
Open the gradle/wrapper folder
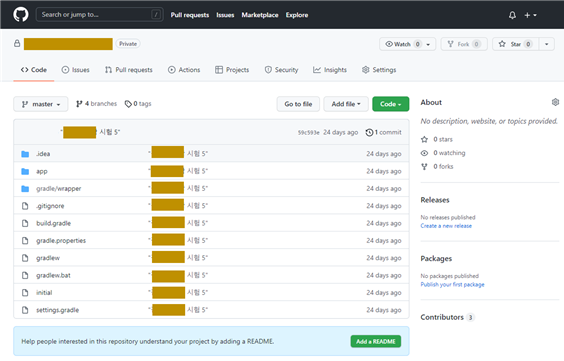coord(59,188)
